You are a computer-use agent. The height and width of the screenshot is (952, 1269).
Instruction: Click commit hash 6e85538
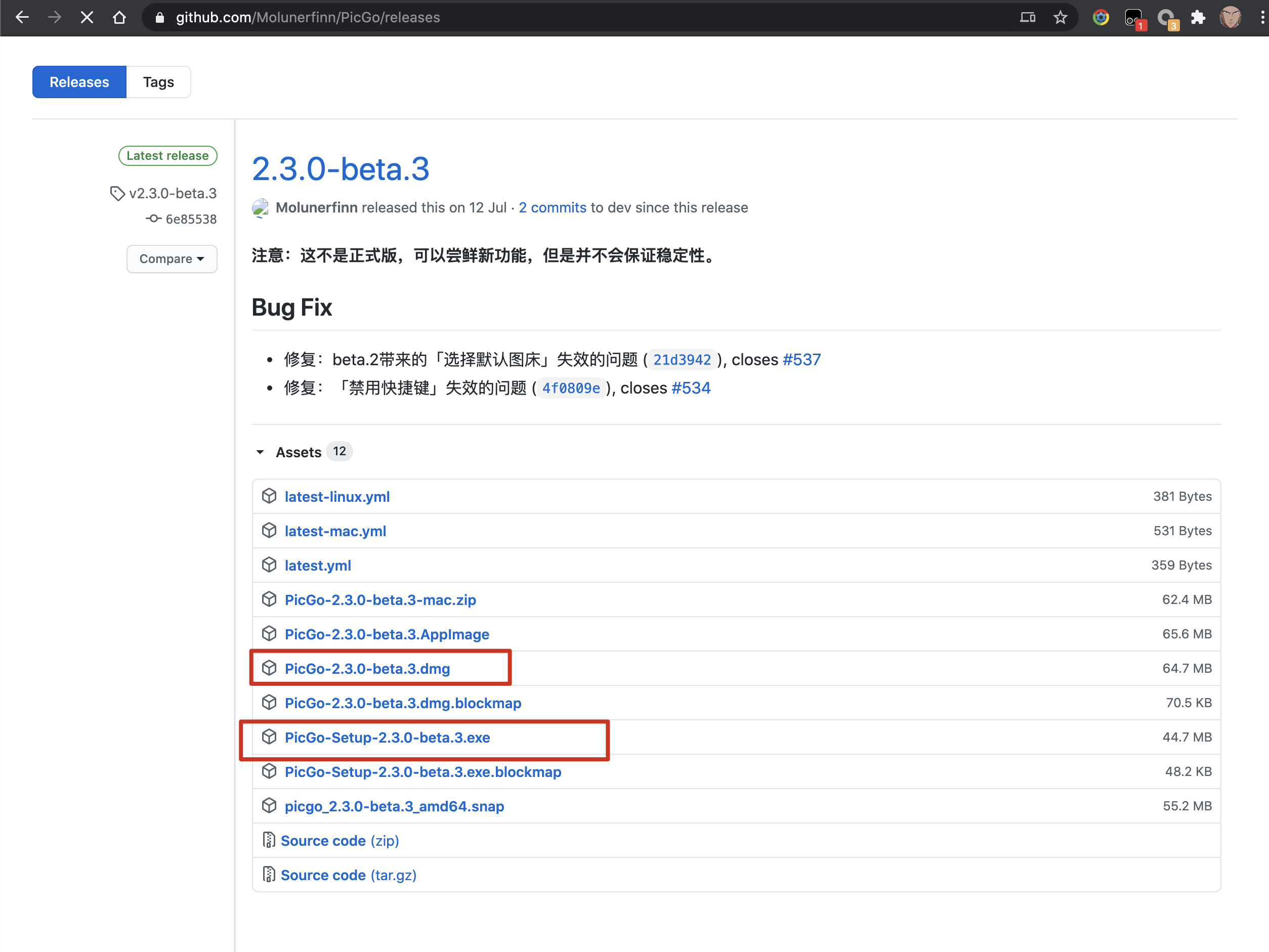[x=190, y=219]
